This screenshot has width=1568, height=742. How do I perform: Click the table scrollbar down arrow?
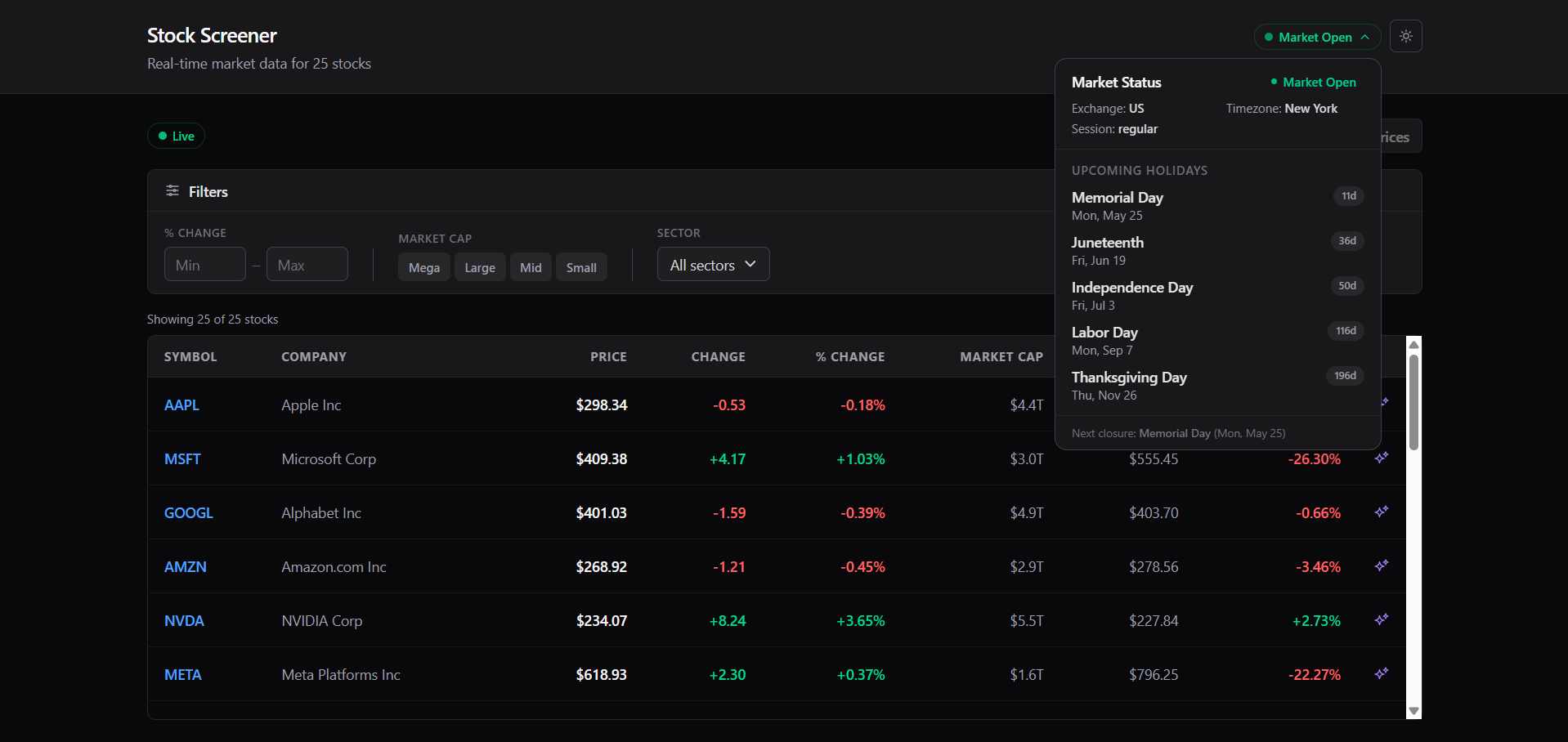point(1413,711)
